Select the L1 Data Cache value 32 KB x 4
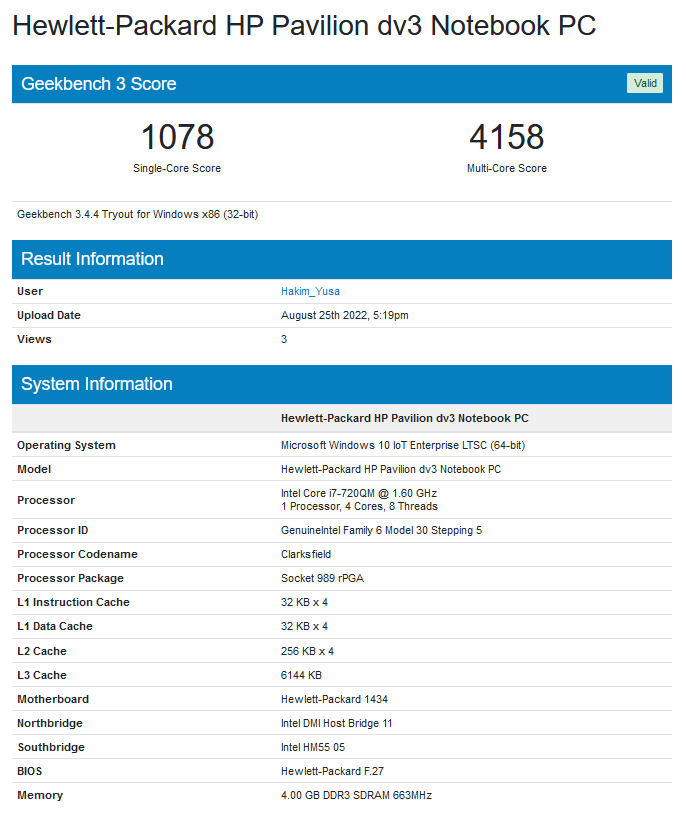Image resolution: width=686 pixels, height=814 pixels. (x=304, y=626)
